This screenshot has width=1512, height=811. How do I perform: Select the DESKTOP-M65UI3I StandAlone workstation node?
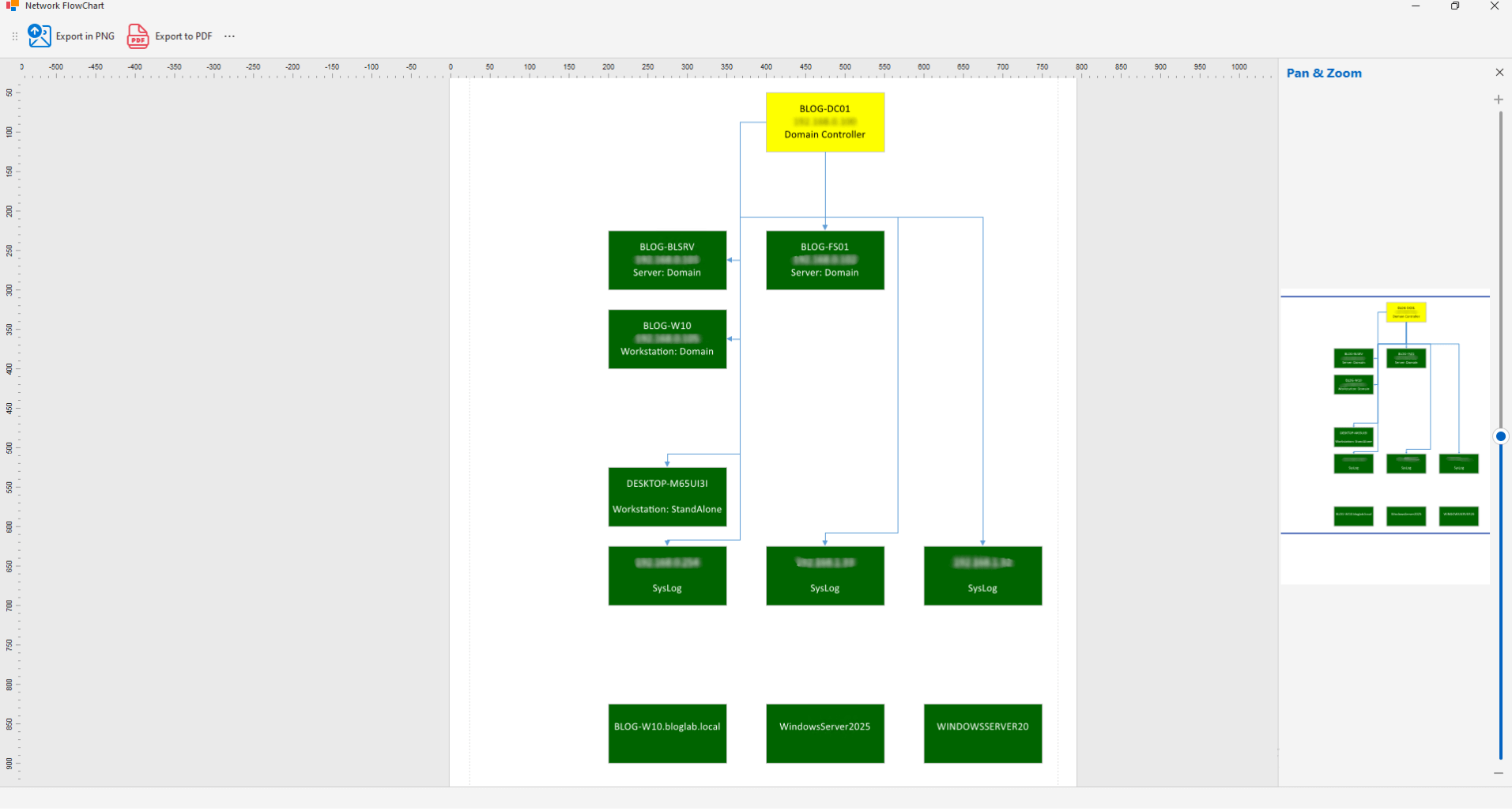pos(667,496)
